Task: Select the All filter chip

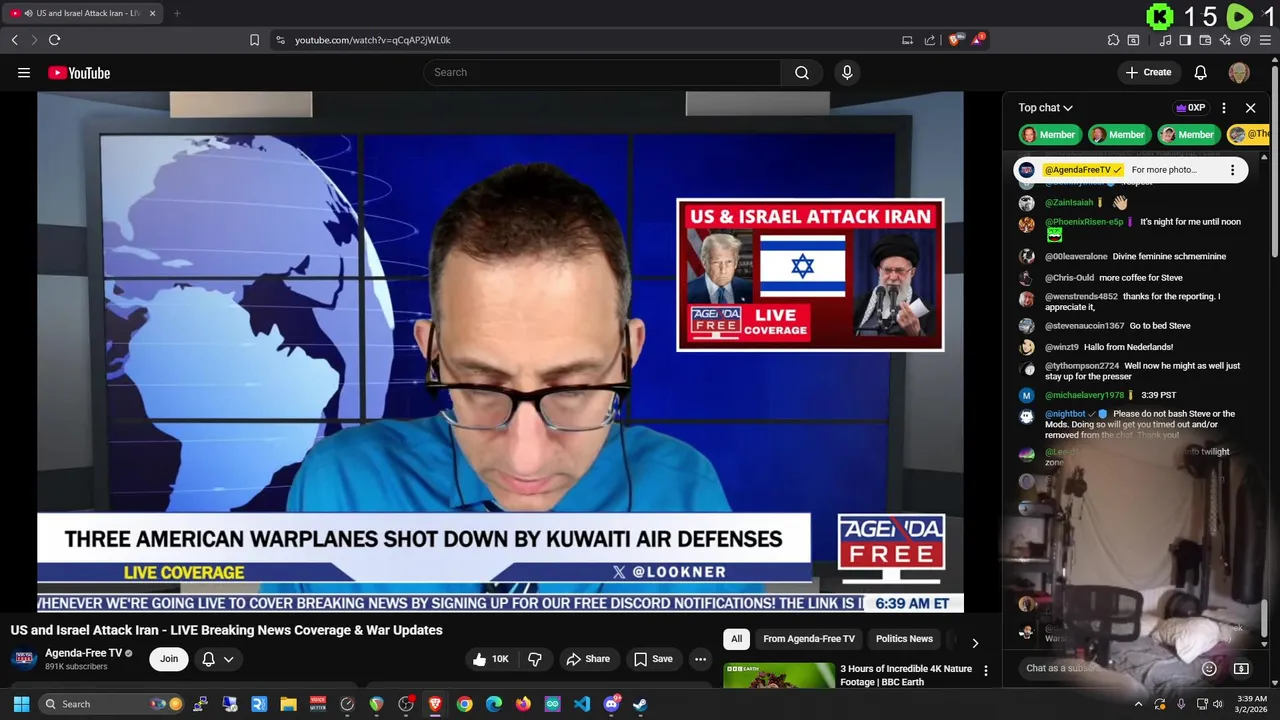Action: (x=736, y=639)
